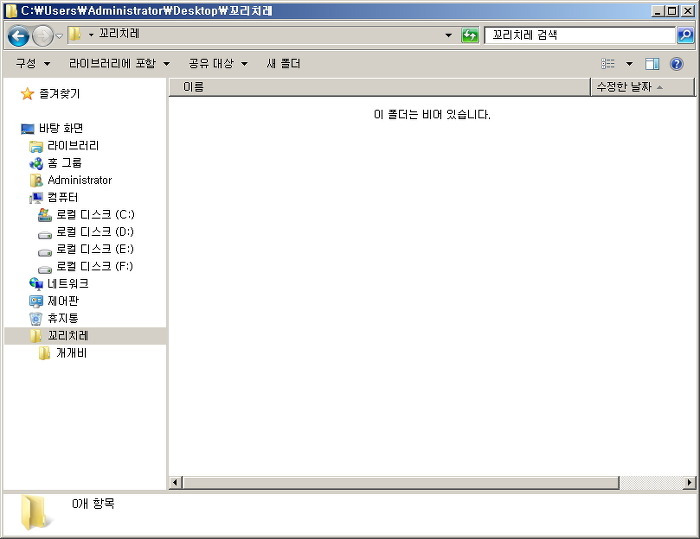
Task: Click the F: drive icon
Action: tap(45, 269)
